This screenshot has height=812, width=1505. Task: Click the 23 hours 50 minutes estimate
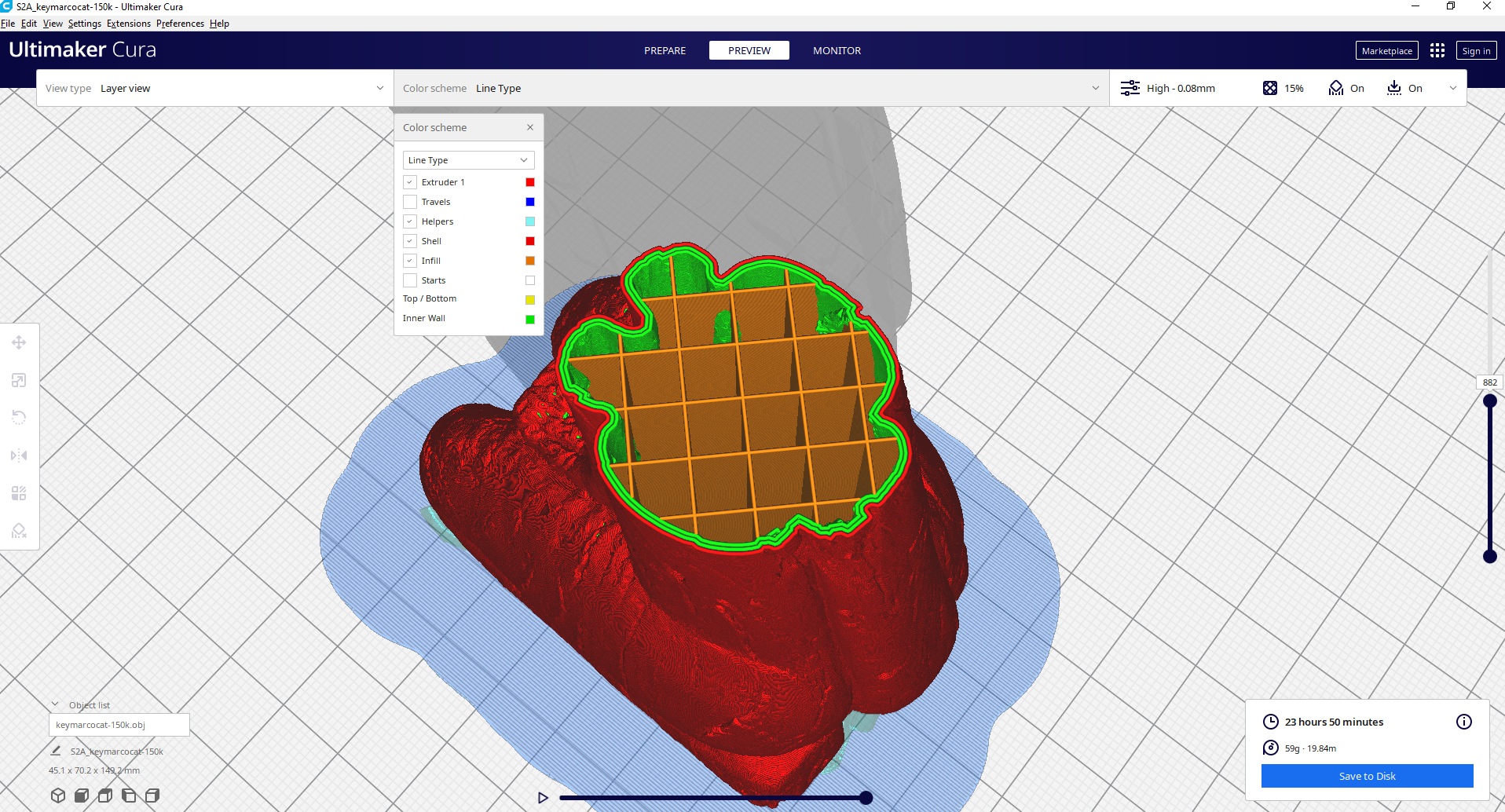tap(1334, 722)
